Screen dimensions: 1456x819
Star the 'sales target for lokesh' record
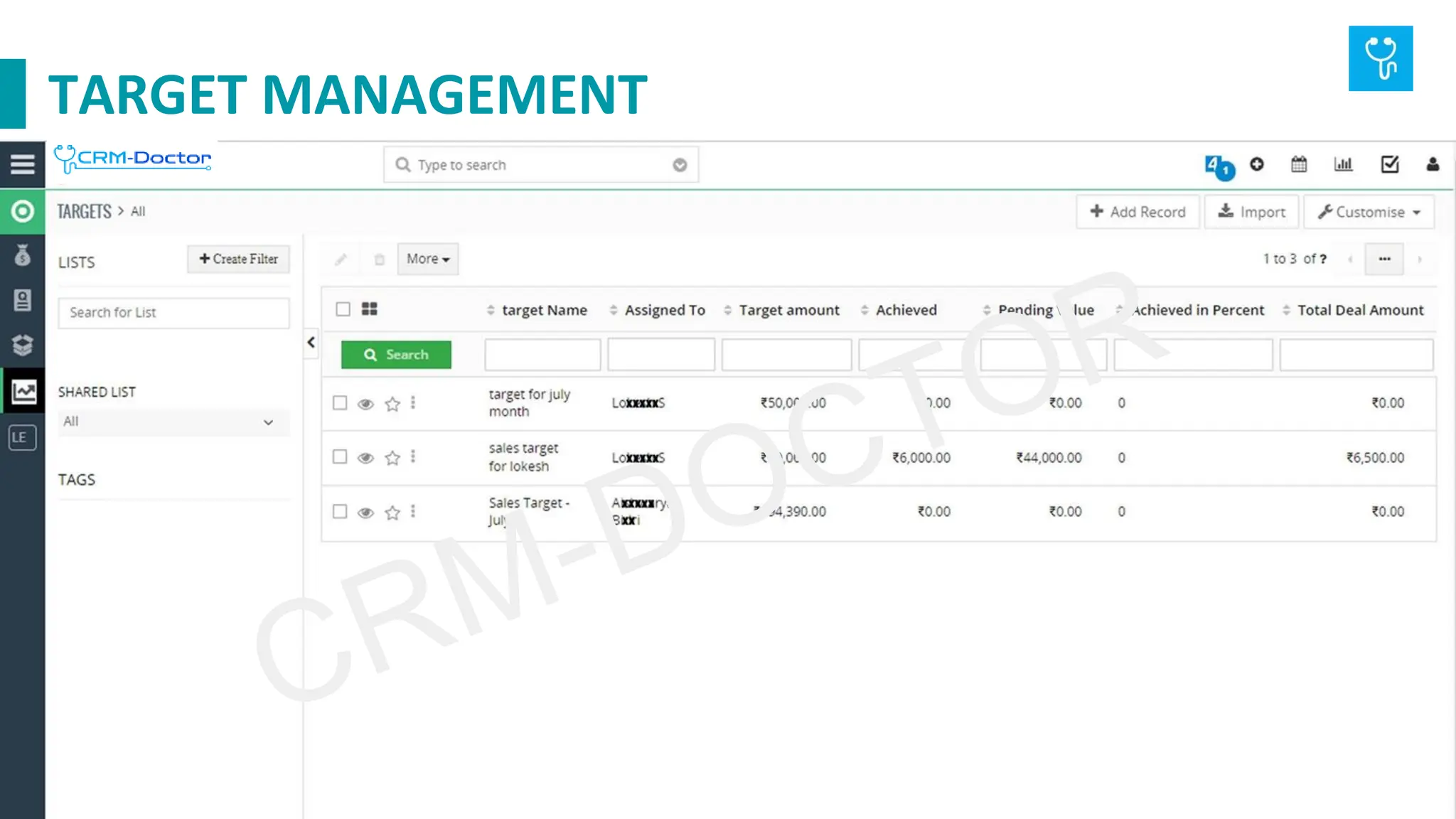tap(392, 458)
